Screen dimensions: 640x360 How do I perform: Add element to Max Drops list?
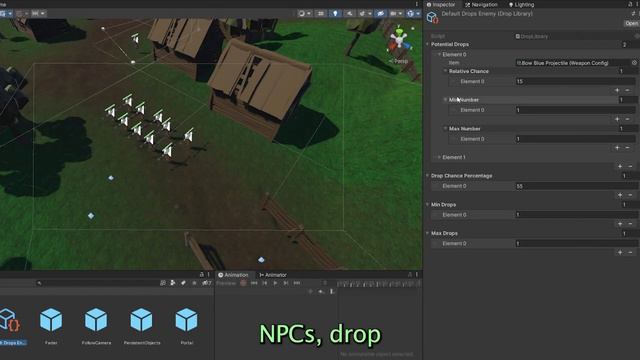point(620,253)
